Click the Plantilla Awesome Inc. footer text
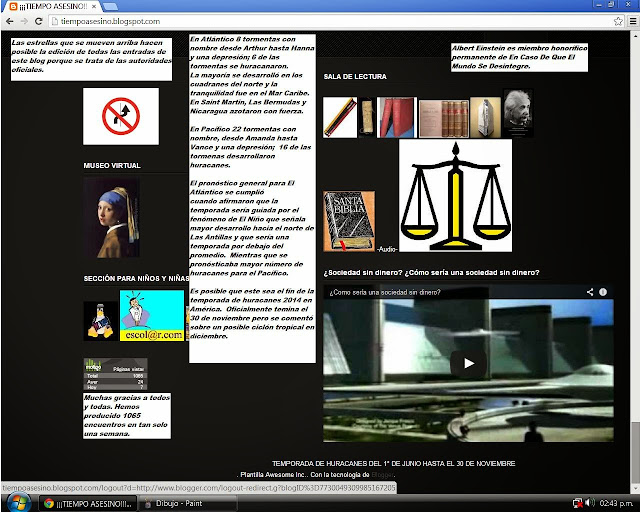This screenshot has width=640, height=512. [274, 475]
